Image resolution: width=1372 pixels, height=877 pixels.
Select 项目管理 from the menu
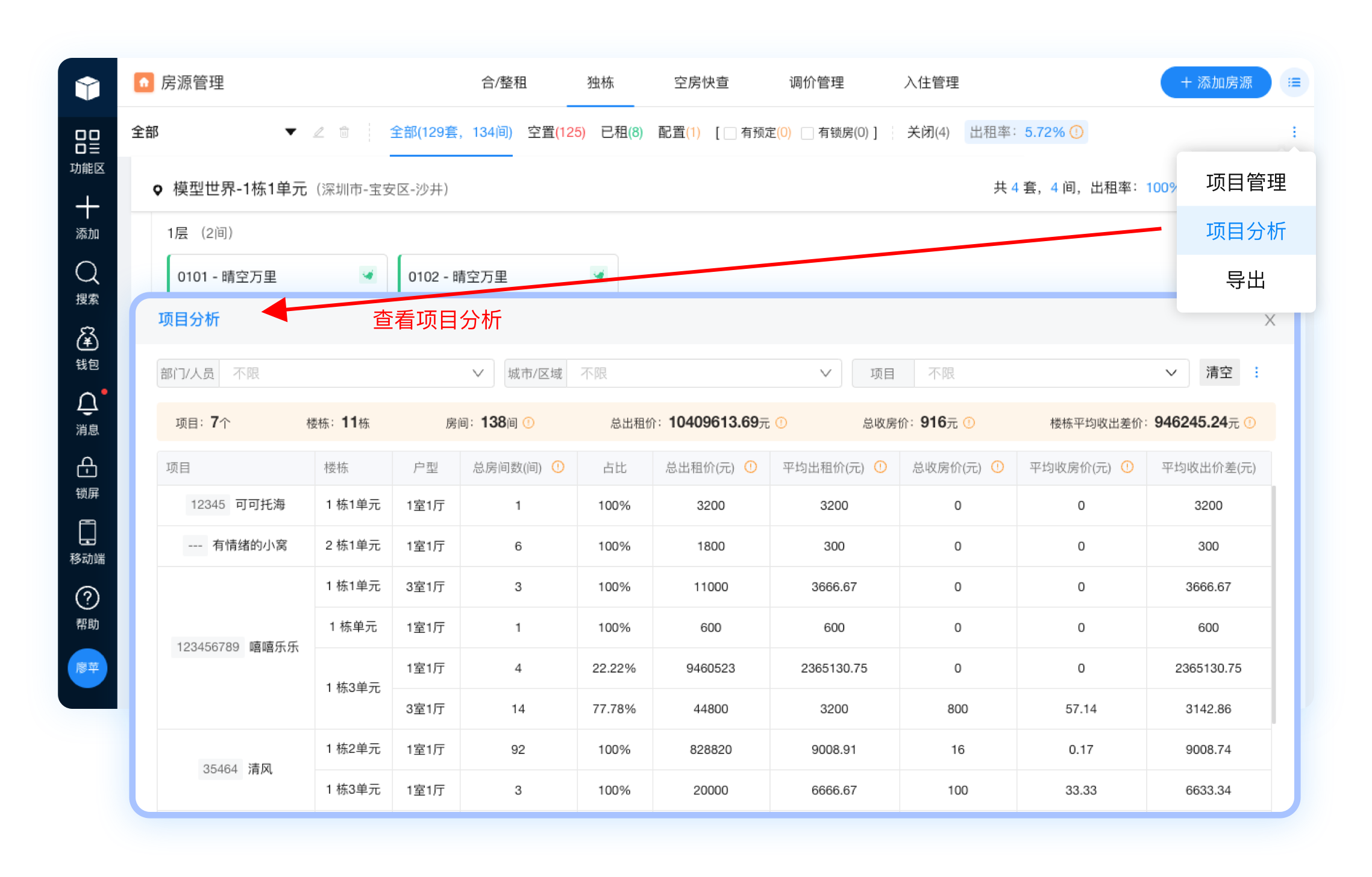tap(1245, 182)
